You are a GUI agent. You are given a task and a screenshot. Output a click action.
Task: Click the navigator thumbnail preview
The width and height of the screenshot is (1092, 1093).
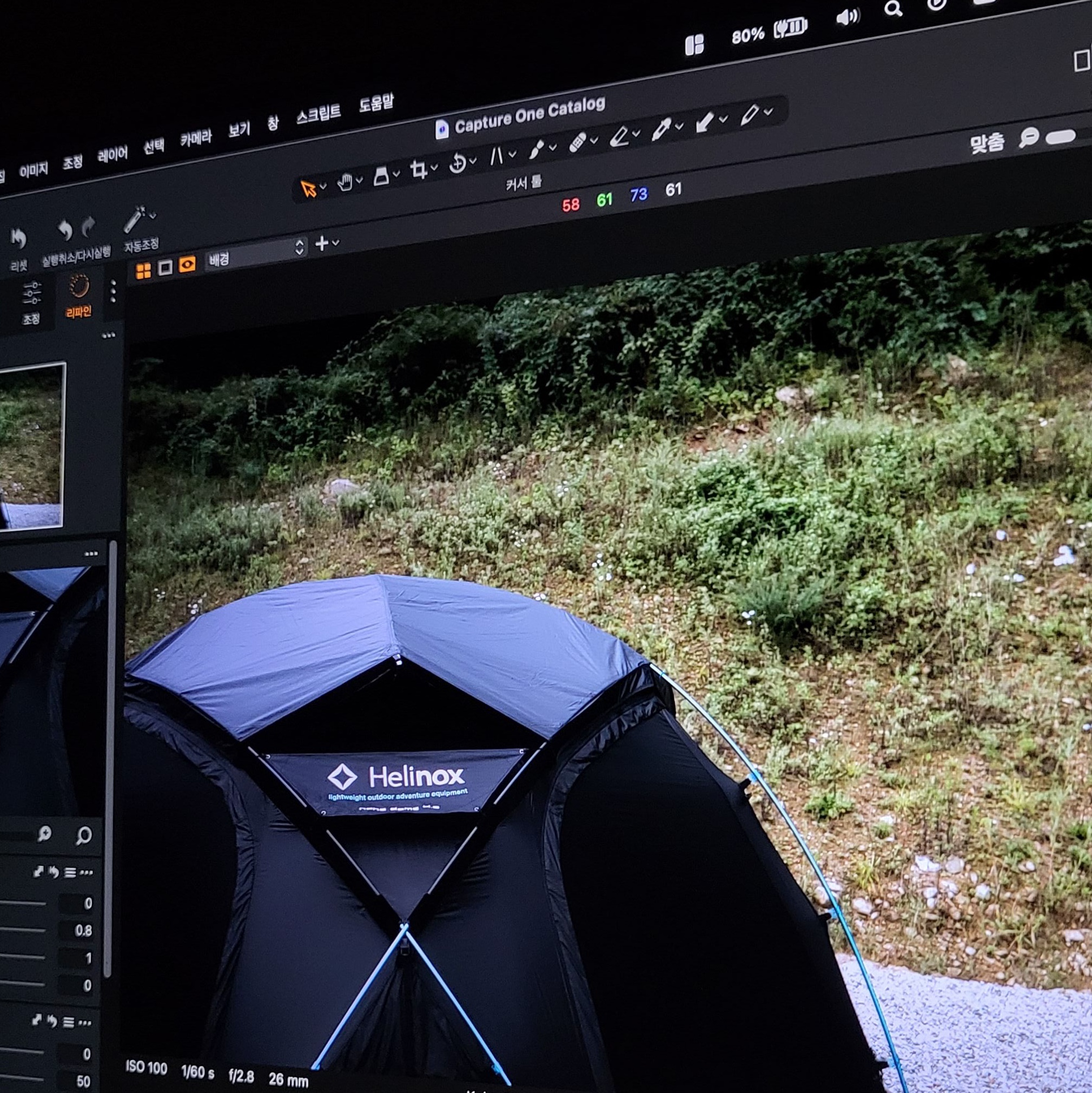point(31,446)
